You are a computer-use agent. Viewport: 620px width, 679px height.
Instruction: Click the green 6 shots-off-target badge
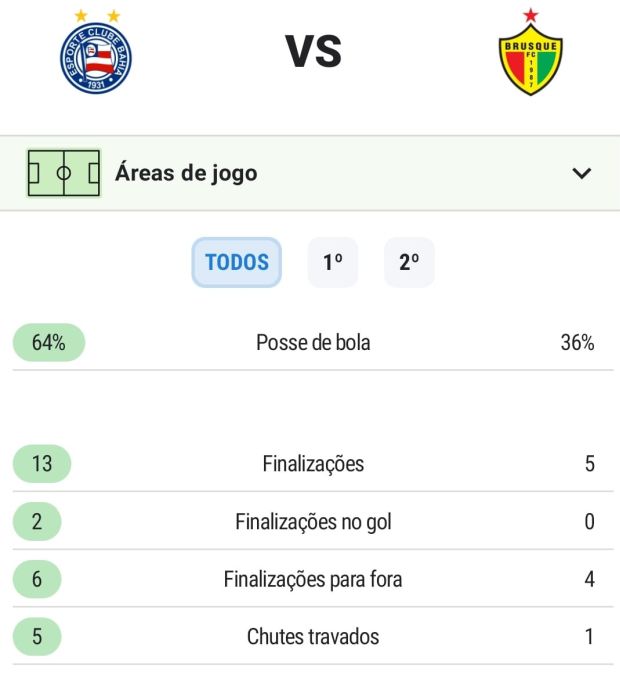[37, 579]
